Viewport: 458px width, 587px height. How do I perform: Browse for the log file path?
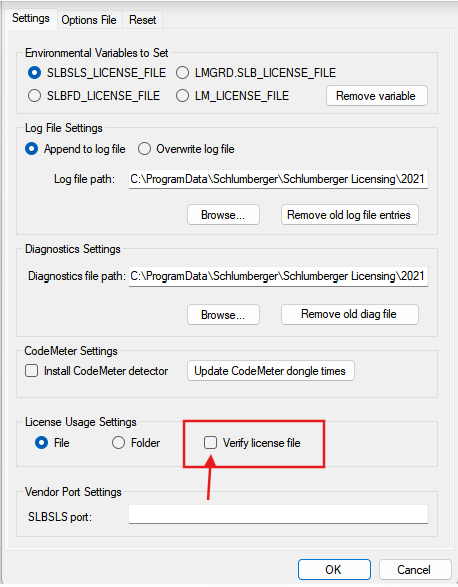[223, 215]
